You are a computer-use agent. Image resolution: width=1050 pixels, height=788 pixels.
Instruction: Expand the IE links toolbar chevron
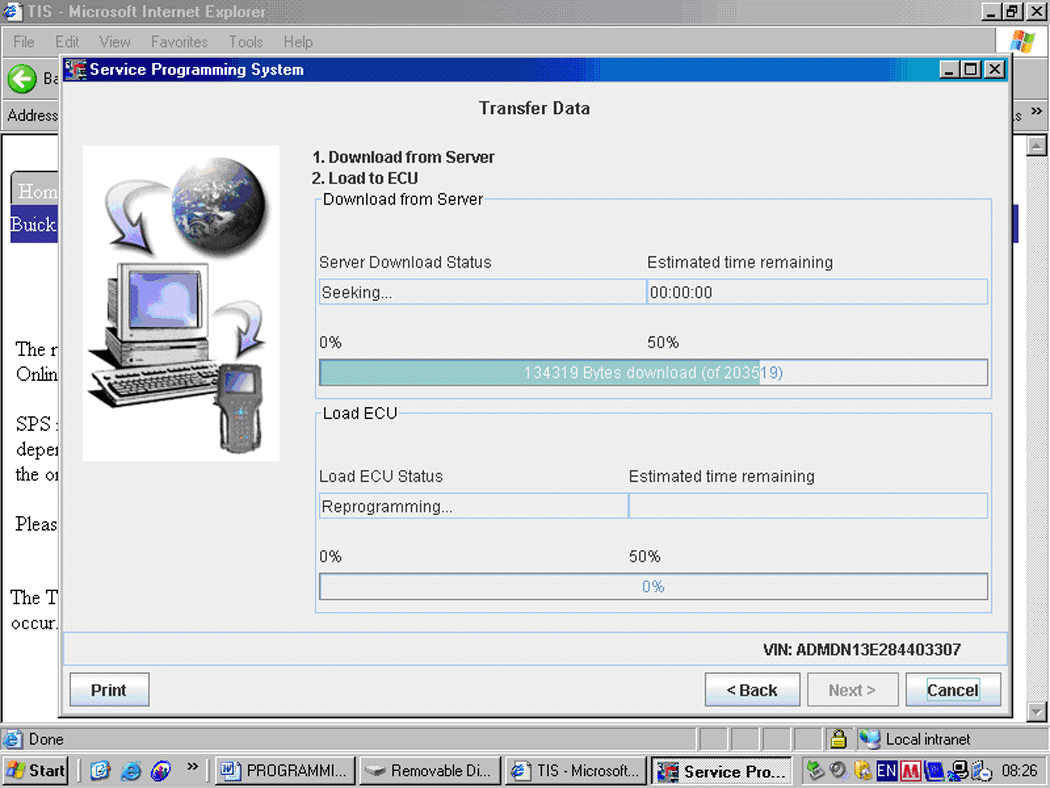1036,114
